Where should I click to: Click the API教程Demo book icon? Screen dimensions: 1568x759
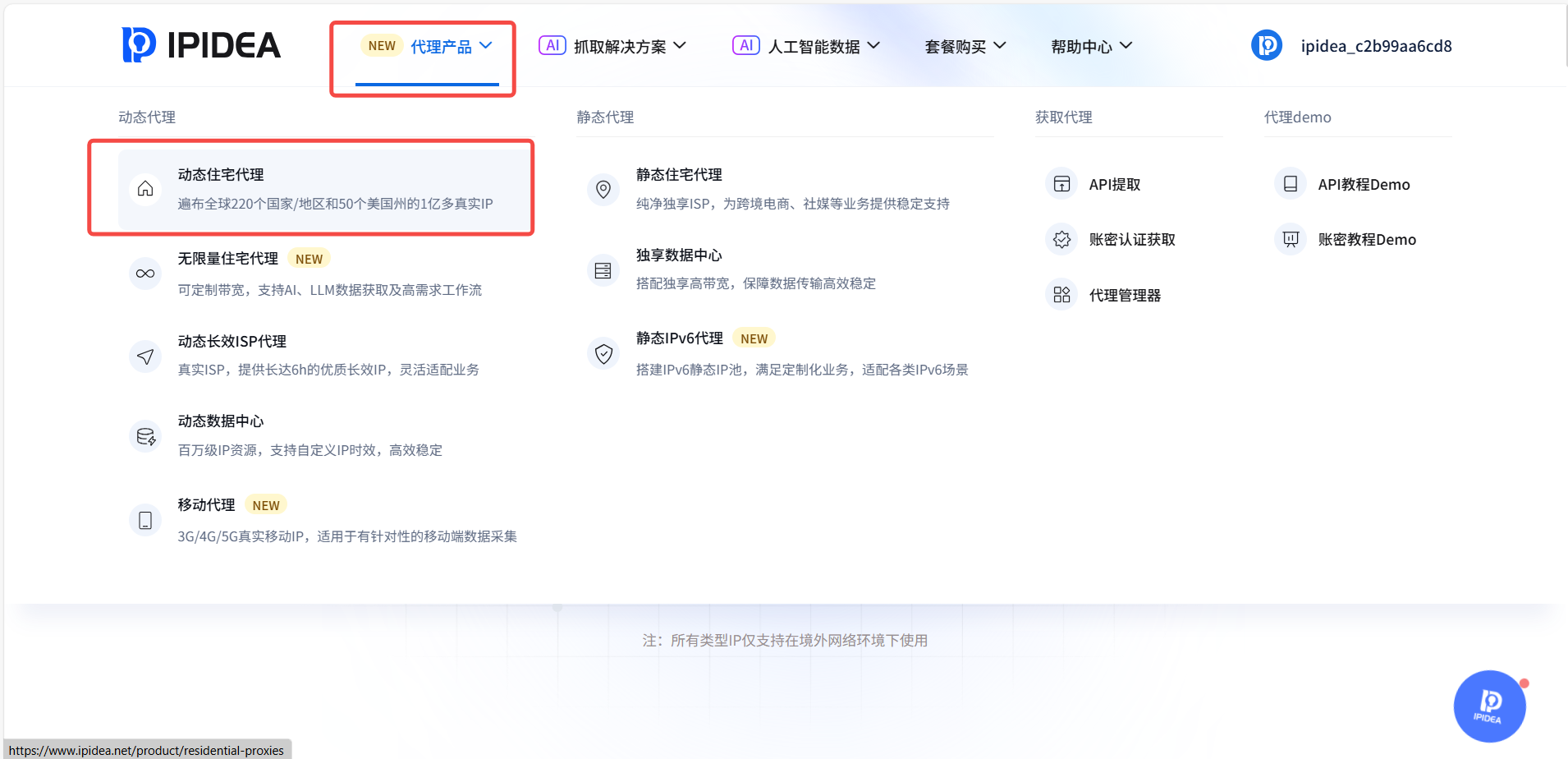pyautogui.click(x=1291, y=184)
